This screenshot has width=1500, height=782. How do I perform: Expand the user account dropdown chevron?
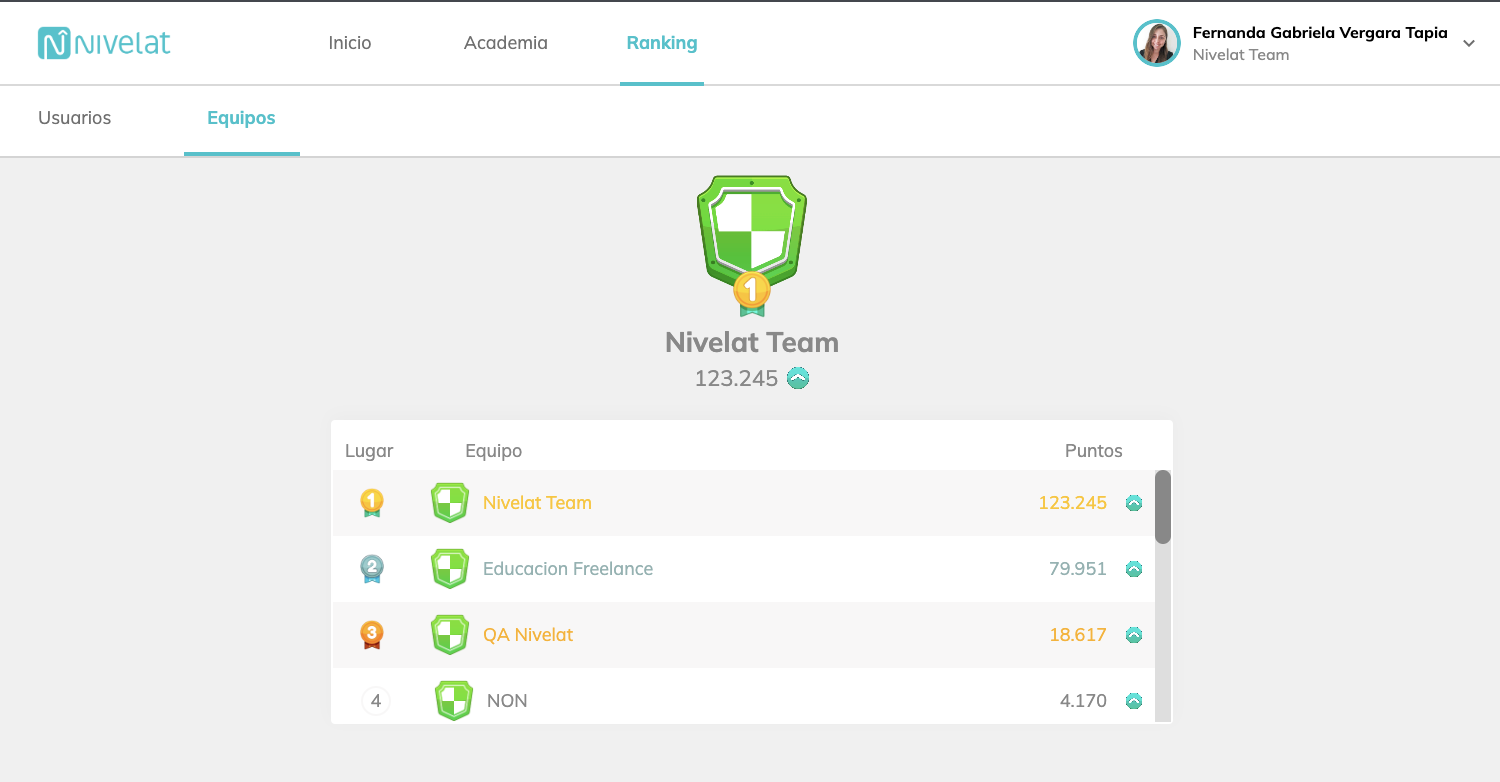tap(1469, 43)
